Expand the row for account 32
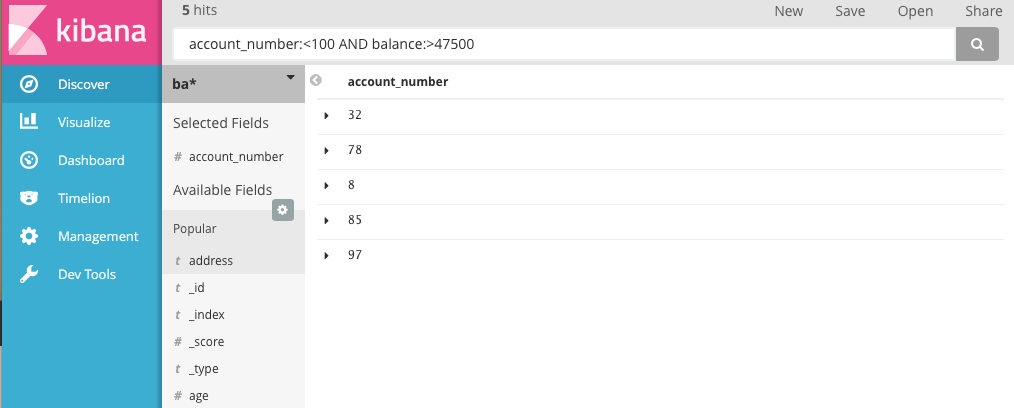 327,116
